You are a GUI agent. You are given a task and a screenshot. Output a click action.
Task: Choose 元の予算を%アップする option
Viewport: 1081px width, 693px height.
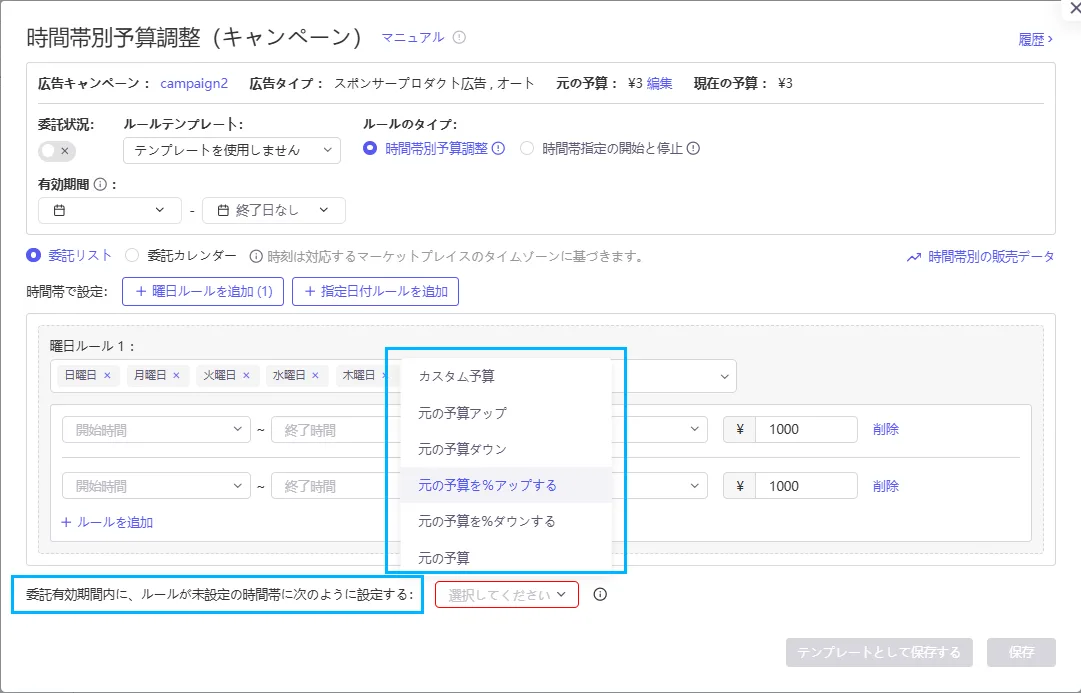(506, 485)
